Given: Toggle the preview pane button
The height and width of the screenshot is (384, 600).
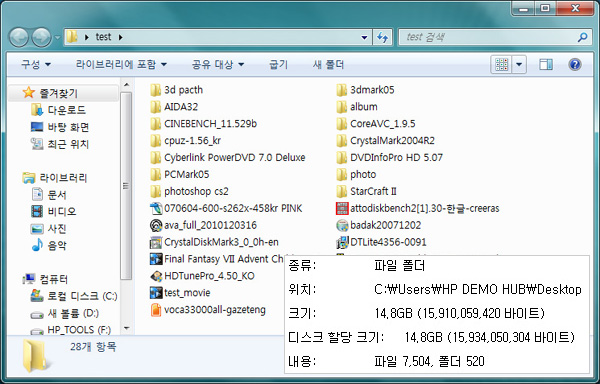Looking at the screenshot, I should pyautogui.click(x=546, y=64).
